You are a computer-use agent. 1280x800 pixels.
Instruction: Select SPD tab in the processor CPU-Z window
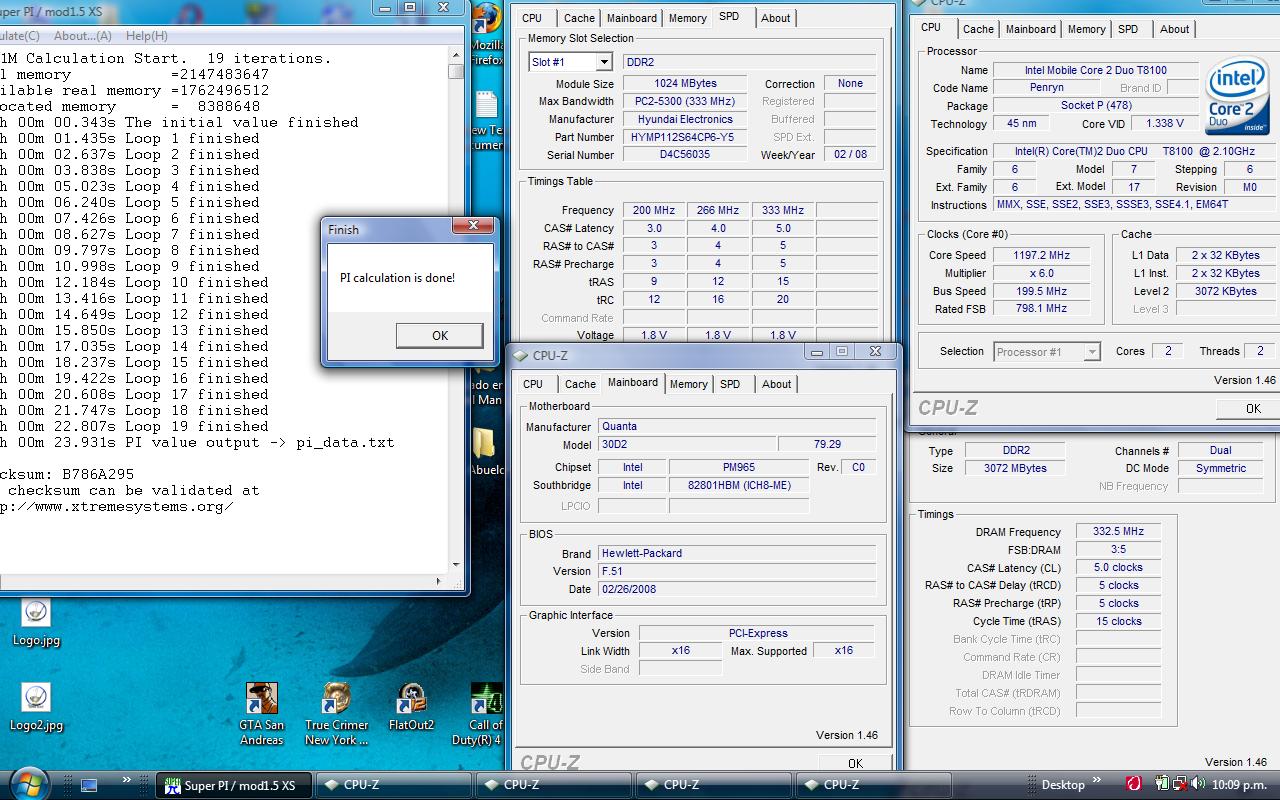pos(1128,29)
